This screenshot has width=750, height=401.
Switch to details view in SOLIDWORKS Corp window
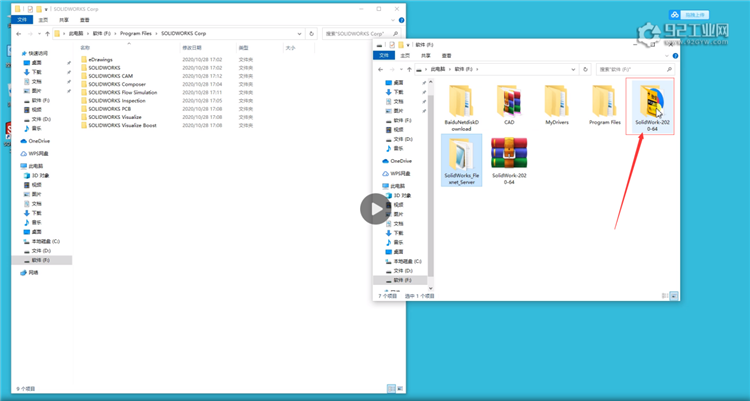(x=391, y=389)
